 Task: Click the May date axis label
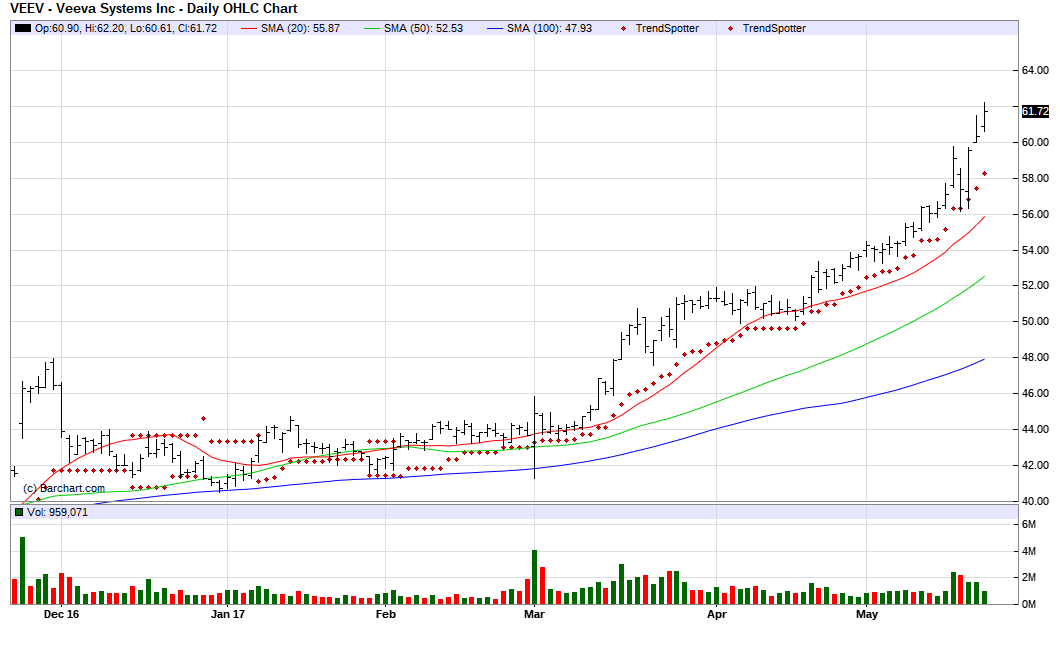(x=867, y=615)
